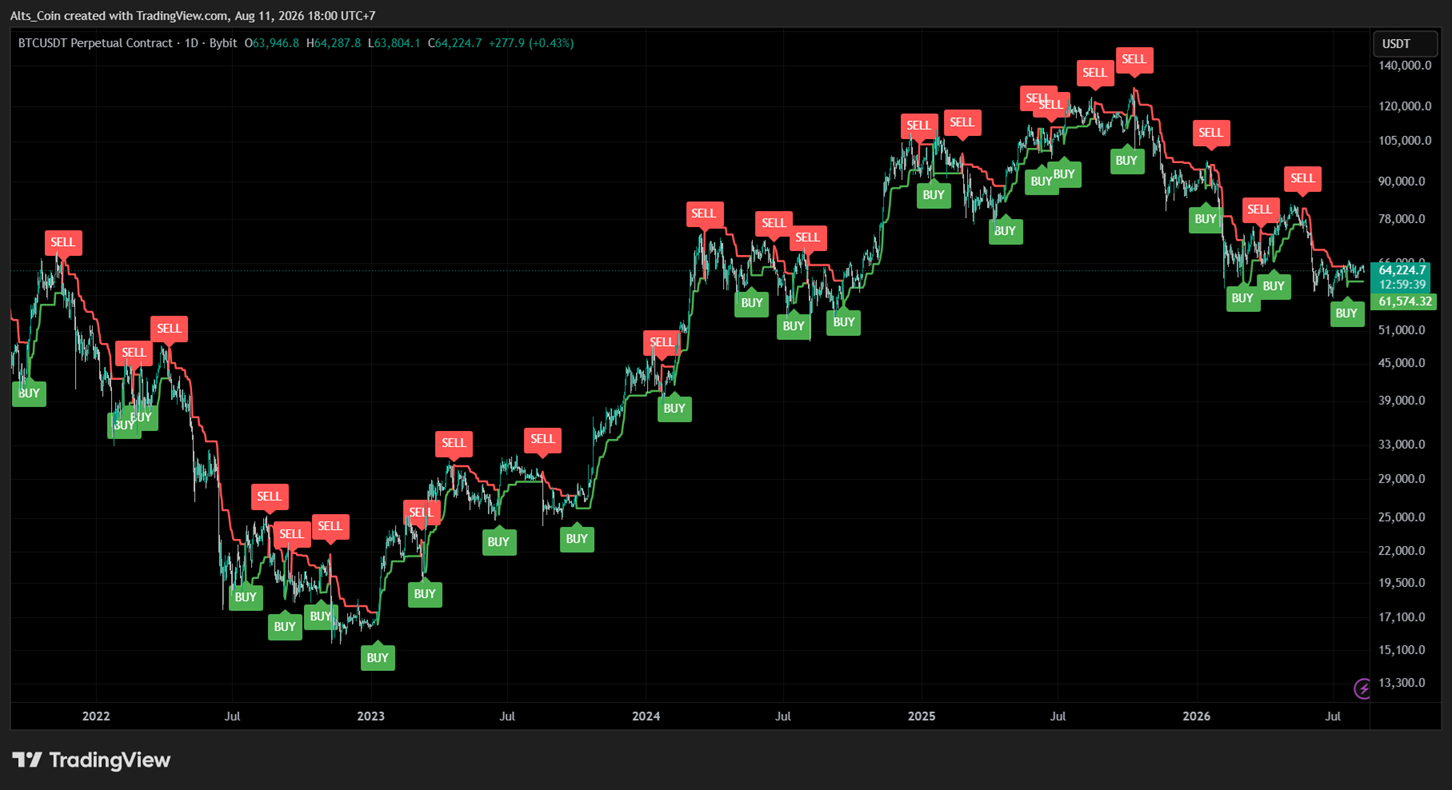
Task: Click the open value O63,946.8
Action: coord(272,43)
